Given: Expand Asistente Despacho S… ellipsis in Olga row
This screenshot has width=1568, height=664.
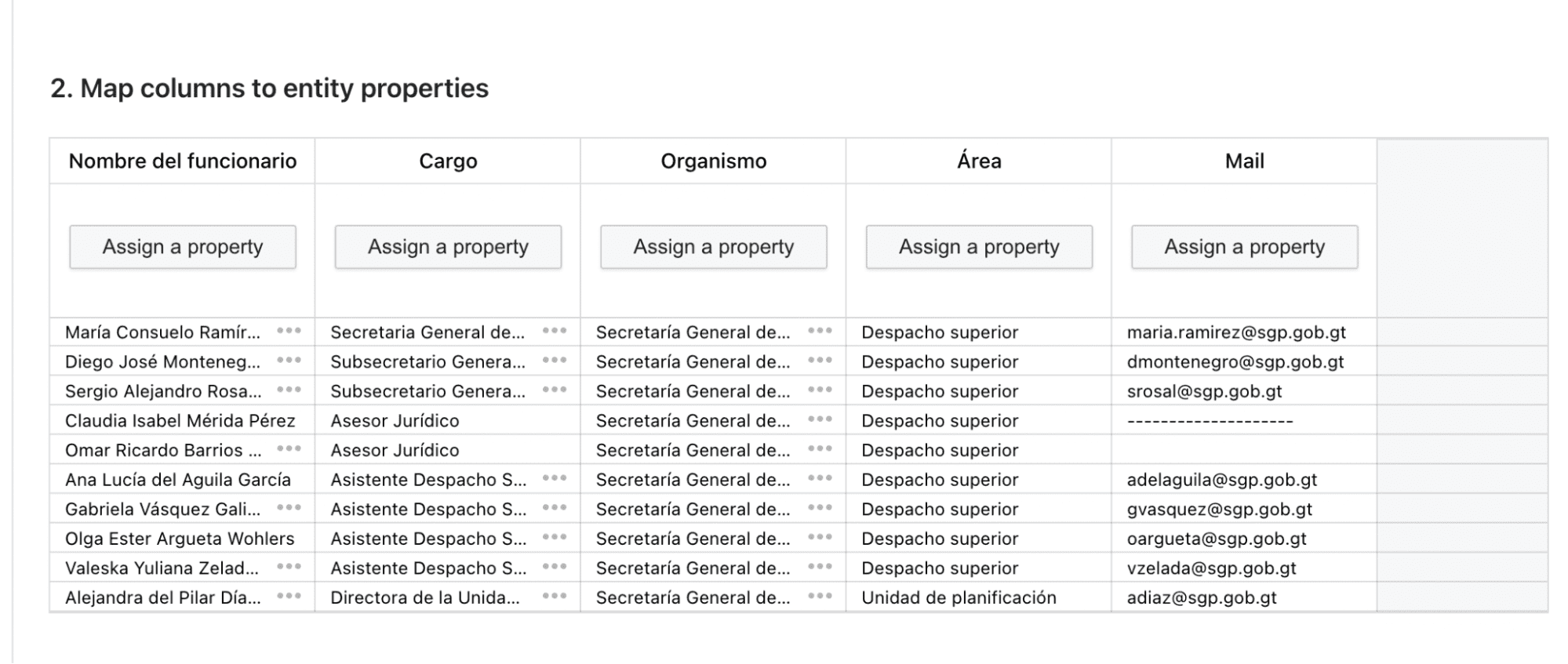Looking at the screenshot, I should pos(555,538).
